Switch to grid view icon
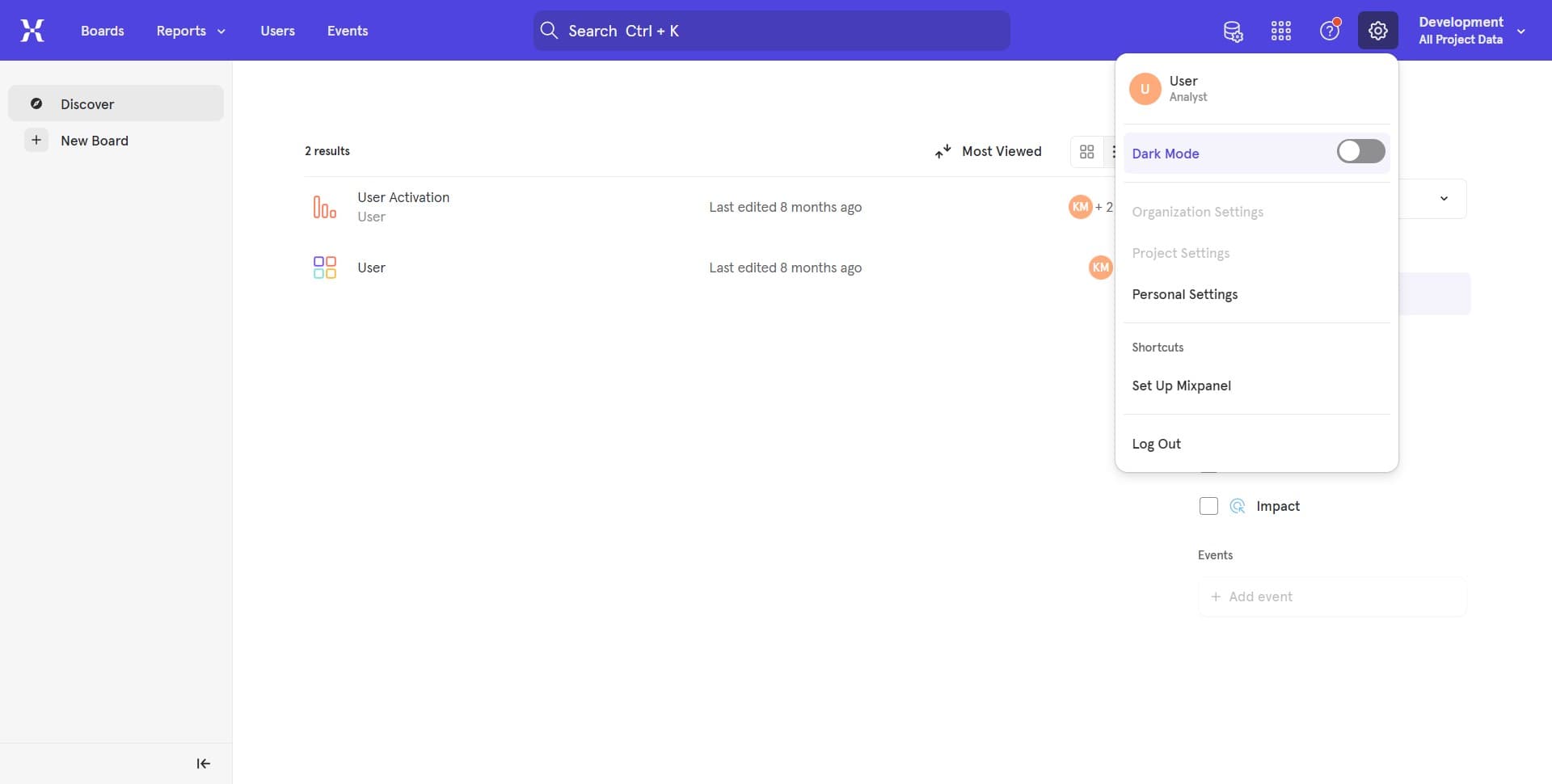 [x=1087, y=152]
